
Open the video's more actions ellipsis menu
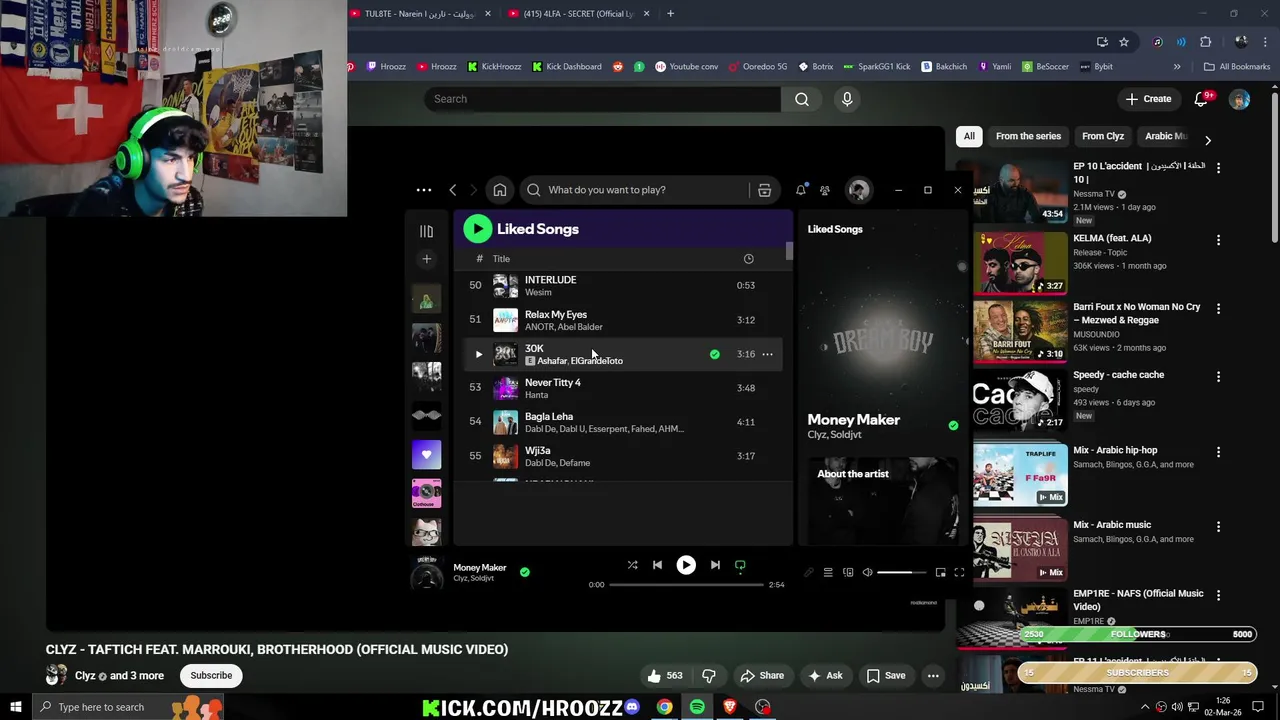933,675
